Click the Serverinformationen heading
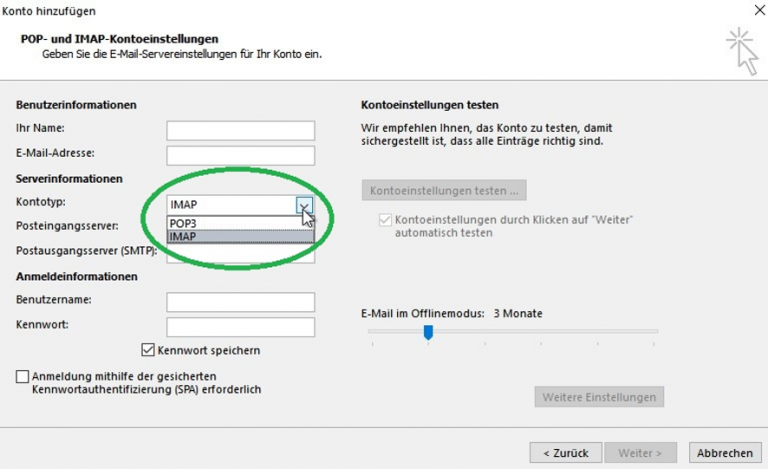 point(69,179)
